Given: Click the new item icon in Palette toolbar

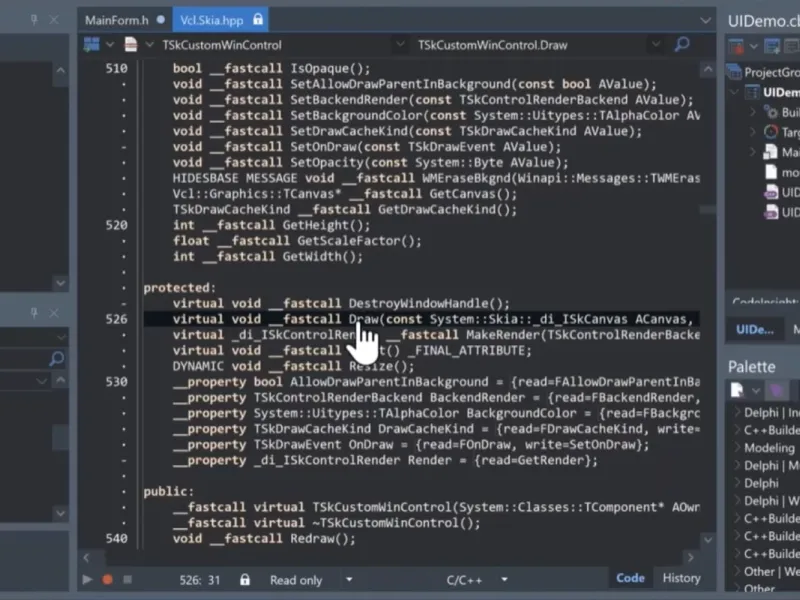Looking at the screenshot, I should (737, 390).
